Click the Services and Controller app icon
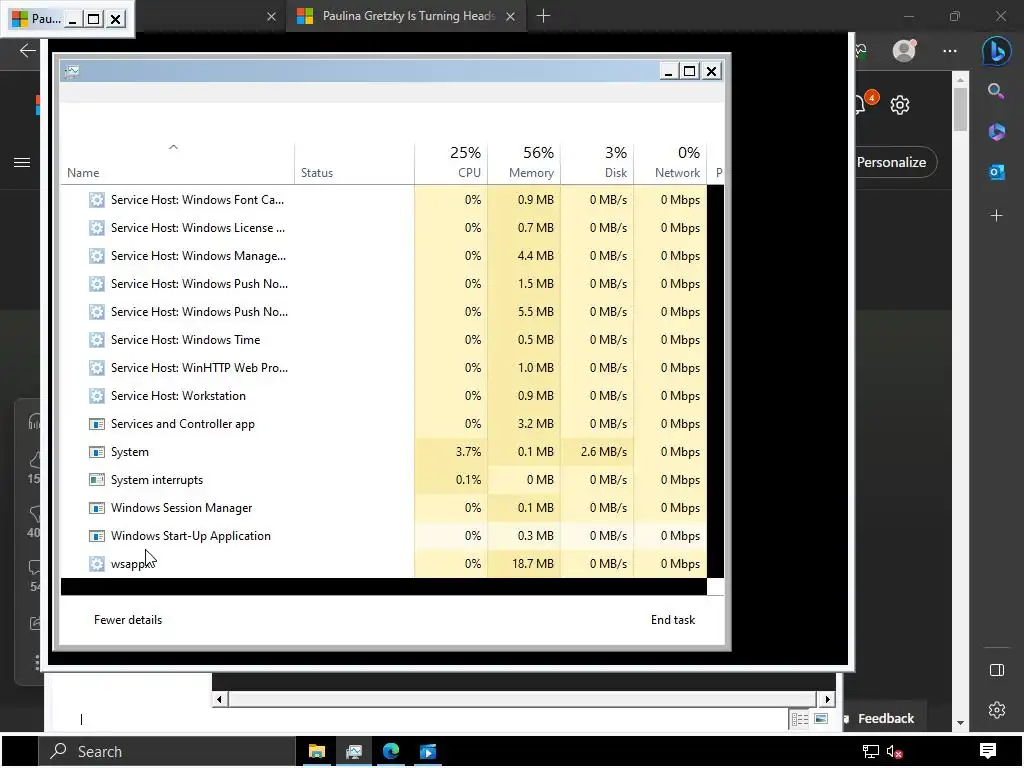Viewport: 1024px width, 768px height. (97, 424)
